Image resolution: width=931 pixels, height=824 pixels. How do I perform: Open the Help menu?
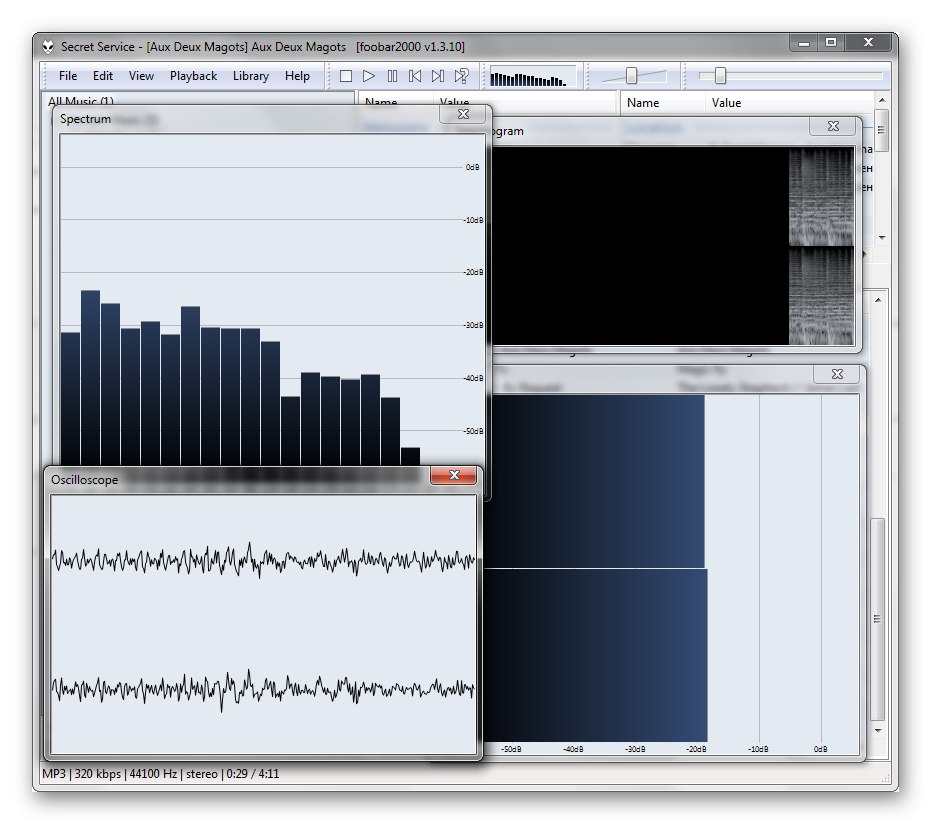(297, 76)
